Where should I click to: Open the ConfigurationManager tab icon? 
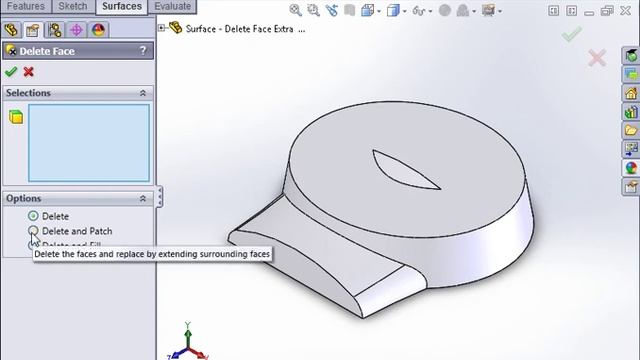[54, 30]
